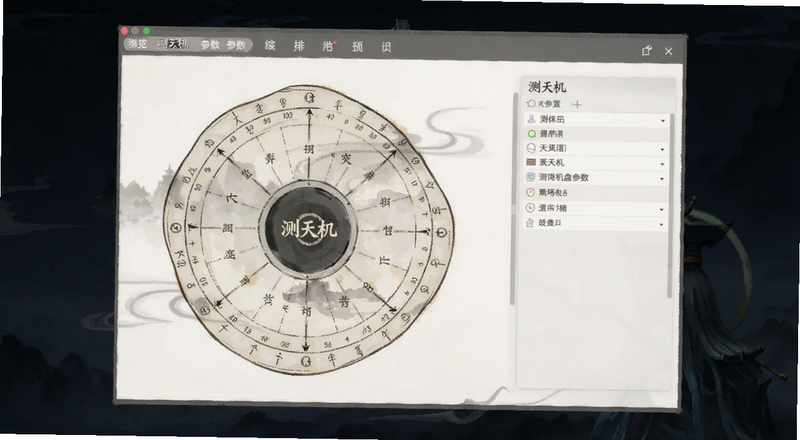The image size is (800, 440).
Task: Click the 青 segment on the compass dial
Action: (345, 302)
